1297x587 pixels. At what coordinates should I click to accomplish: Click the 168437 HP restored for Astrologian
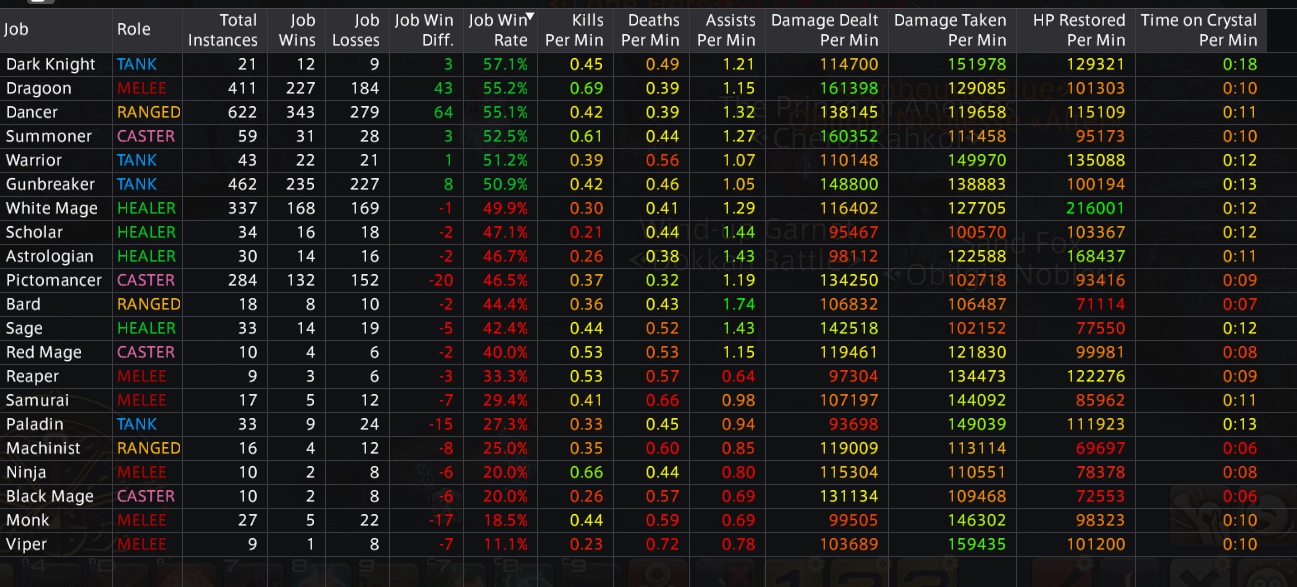click(1095, 256)
